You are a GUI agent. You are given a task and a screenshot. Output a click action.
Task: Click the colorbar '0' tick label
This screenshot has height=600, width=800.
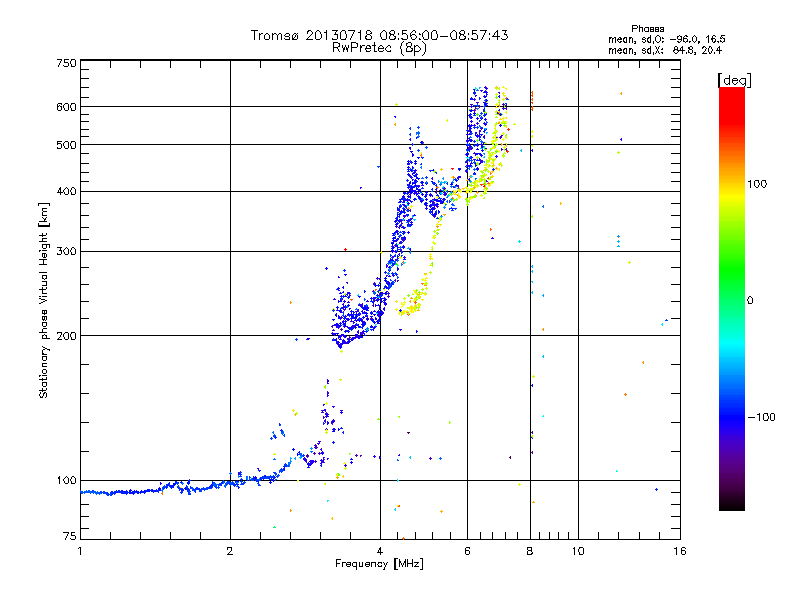tap(750, 301)
